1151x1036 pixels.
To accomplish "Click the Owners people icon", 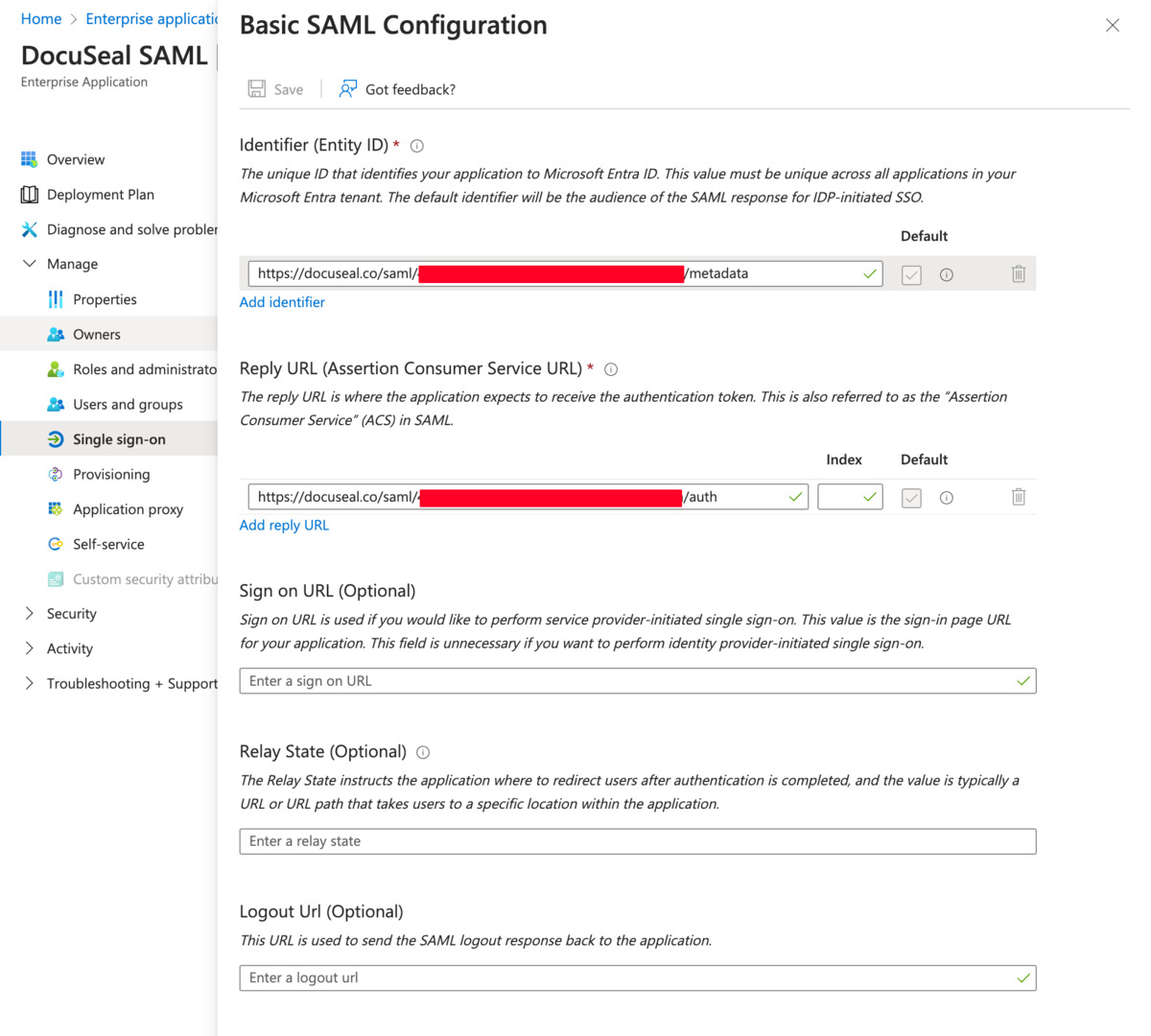I will point(56,335).
